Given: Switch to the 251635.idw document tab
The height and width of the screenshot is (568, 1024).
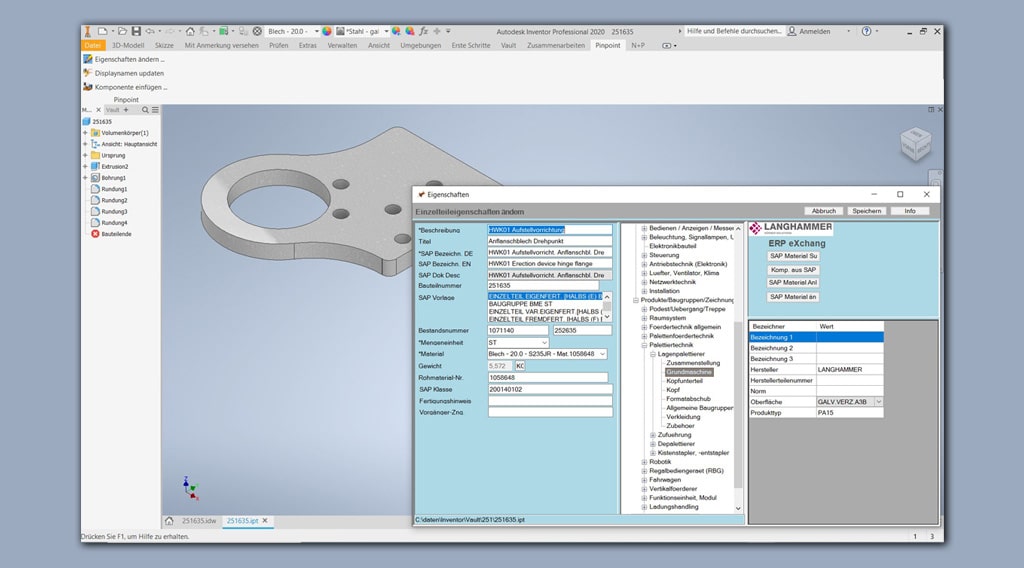Looking at the screenshot, I should [x=197, y=521].
